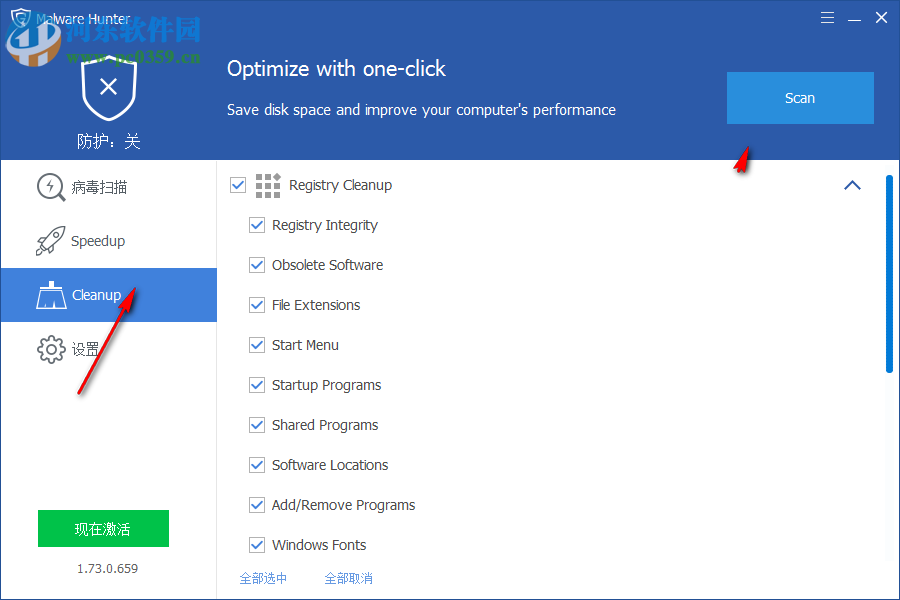
Task: Uncheck the Registry Integrity checkbox
Action: [257, 225]
